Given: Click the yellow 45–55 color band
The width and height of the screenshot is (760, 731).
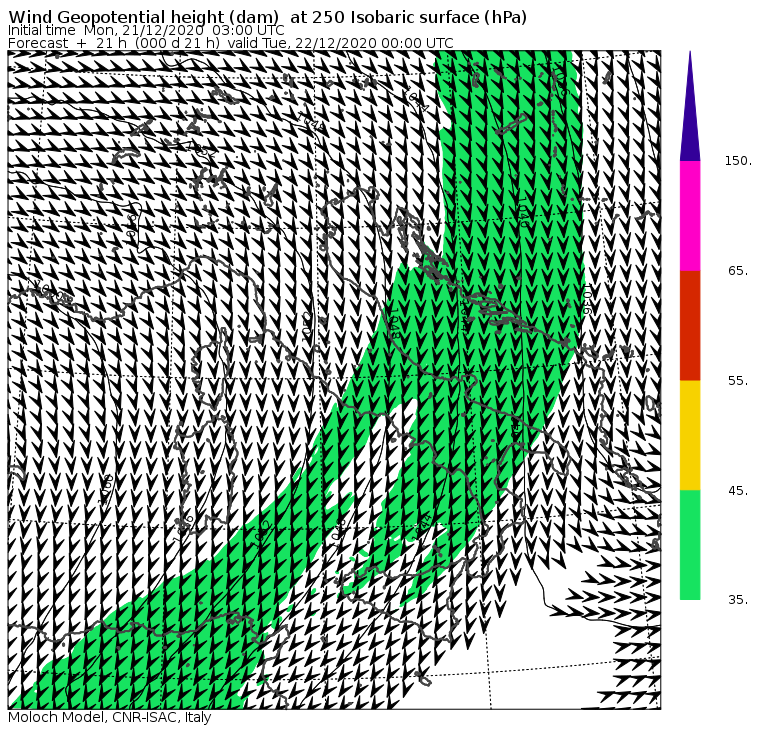Looking at the screenshot, I should point(690,435).
